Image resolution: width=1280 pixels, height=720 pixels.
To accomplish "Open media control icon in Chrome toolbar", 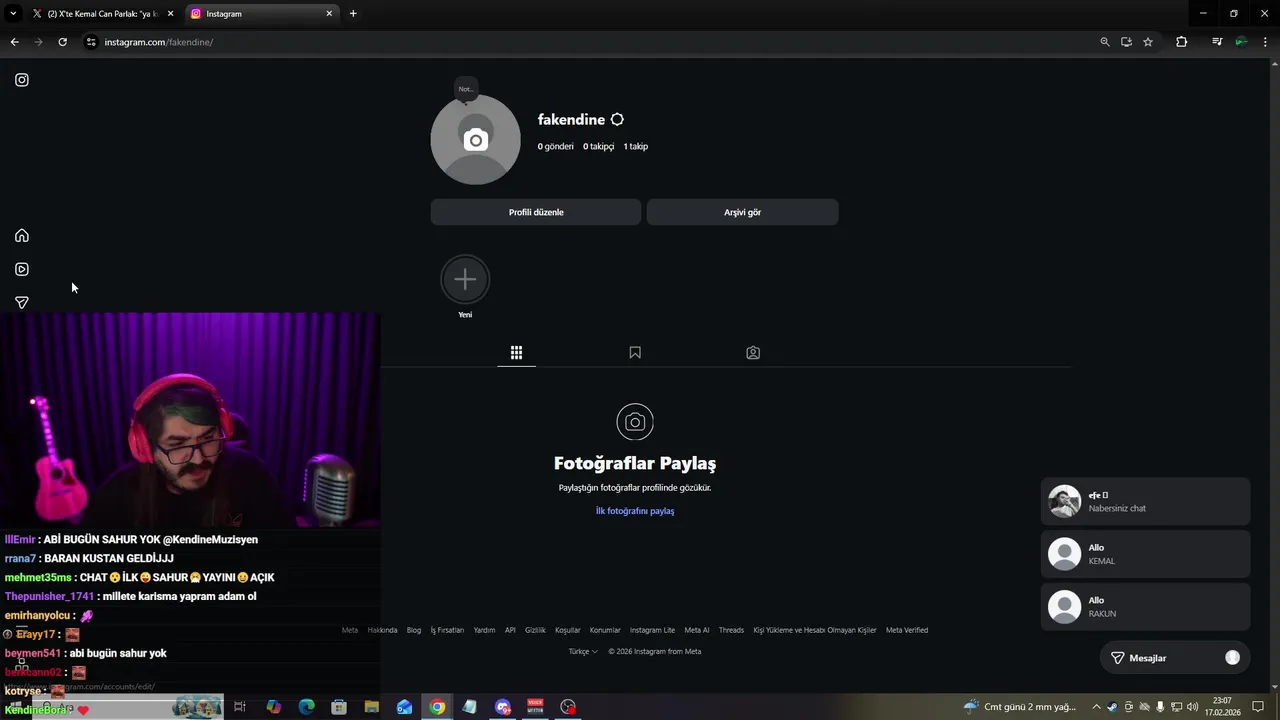I will (1217, 42).
